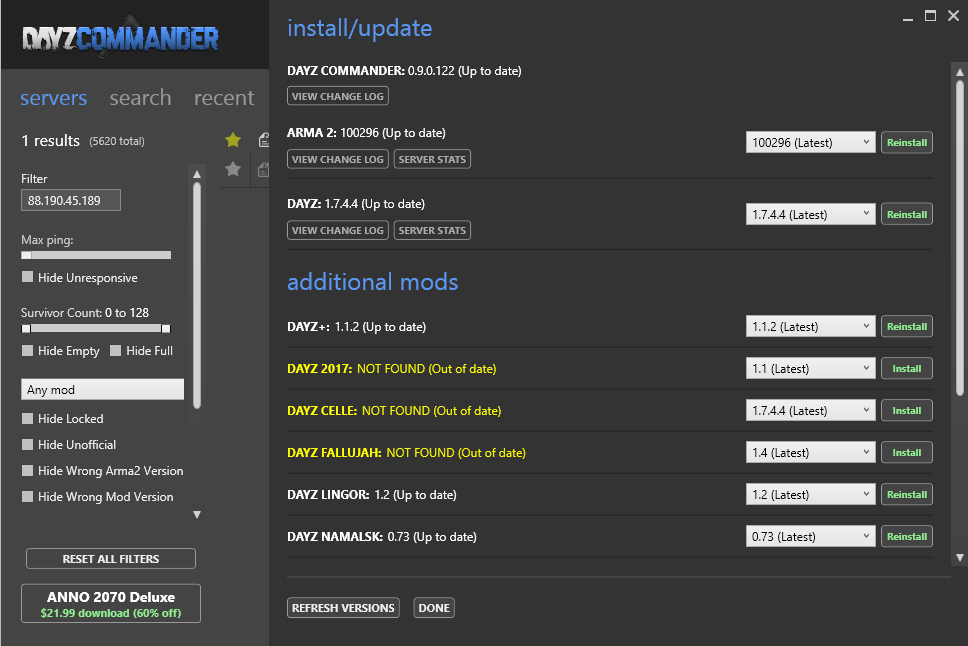Reinstall DAYZ+ mod
The width and height of the screenshot is (968, 646).
(906, 326)
